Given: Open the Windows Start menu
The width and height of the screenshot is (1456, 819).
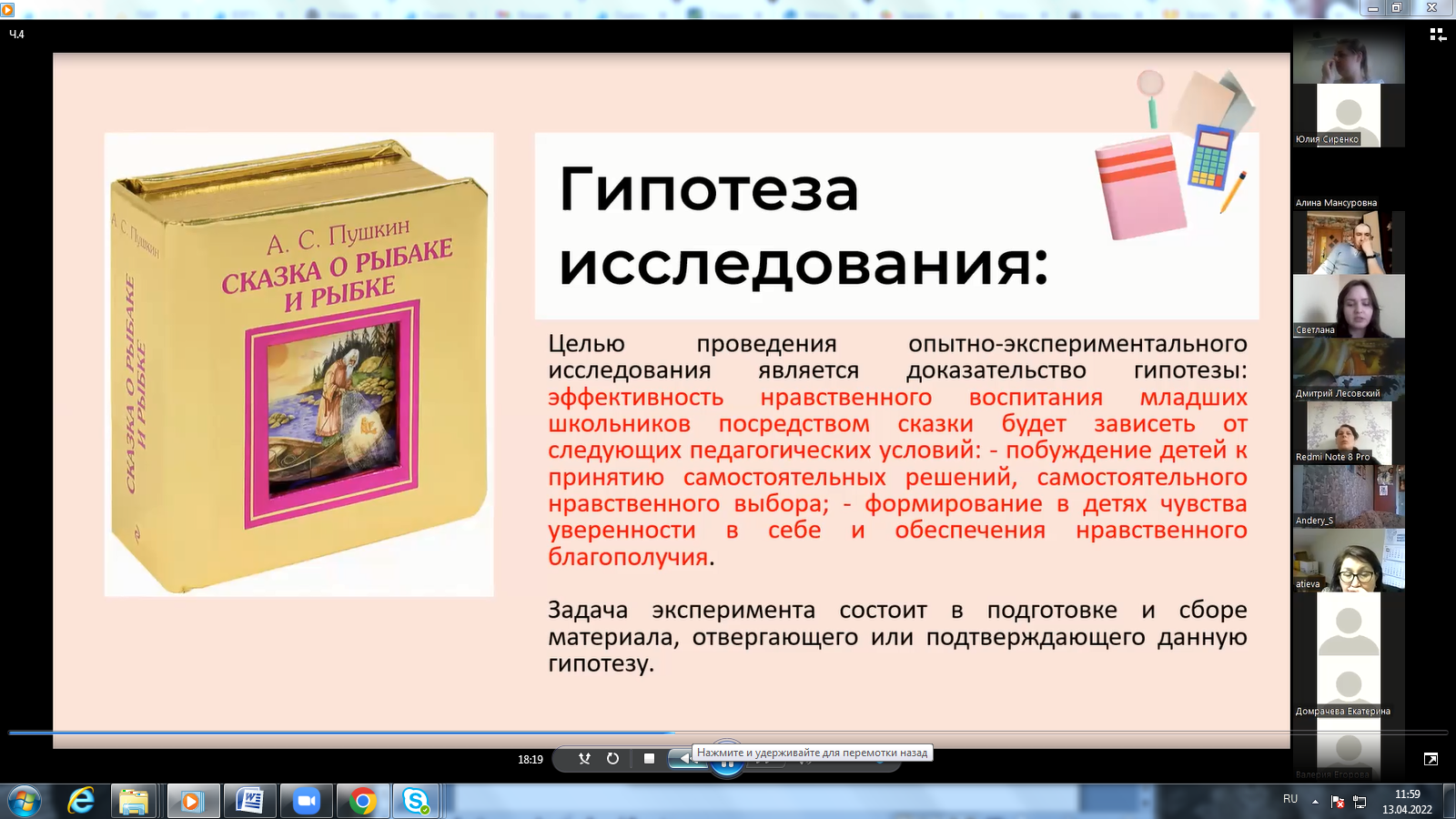Looking at the screenshot, I should click(x=25, y=802).
